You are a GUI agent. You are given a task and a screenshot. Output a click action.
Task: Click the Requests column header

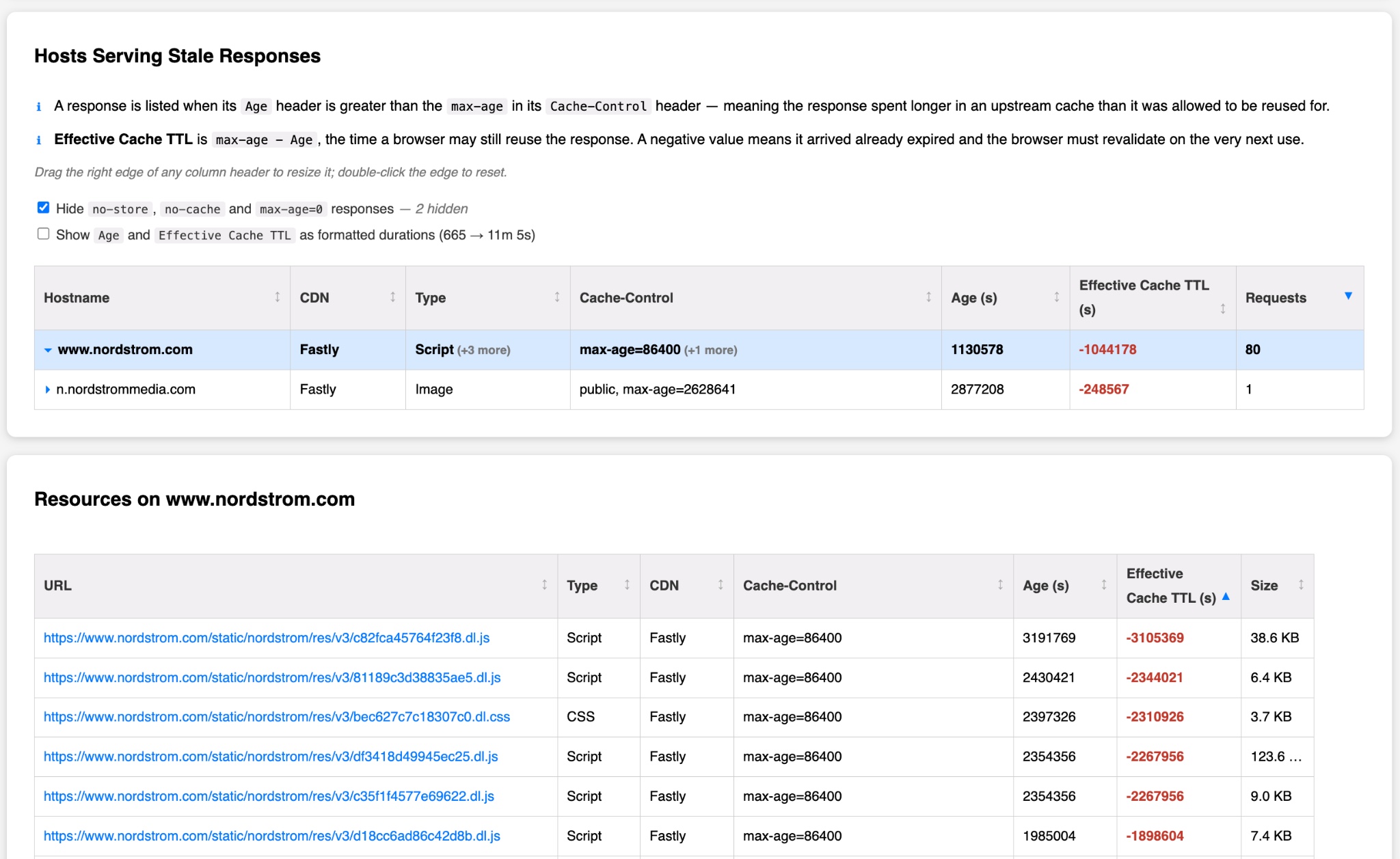click(x=1300, y=298)
